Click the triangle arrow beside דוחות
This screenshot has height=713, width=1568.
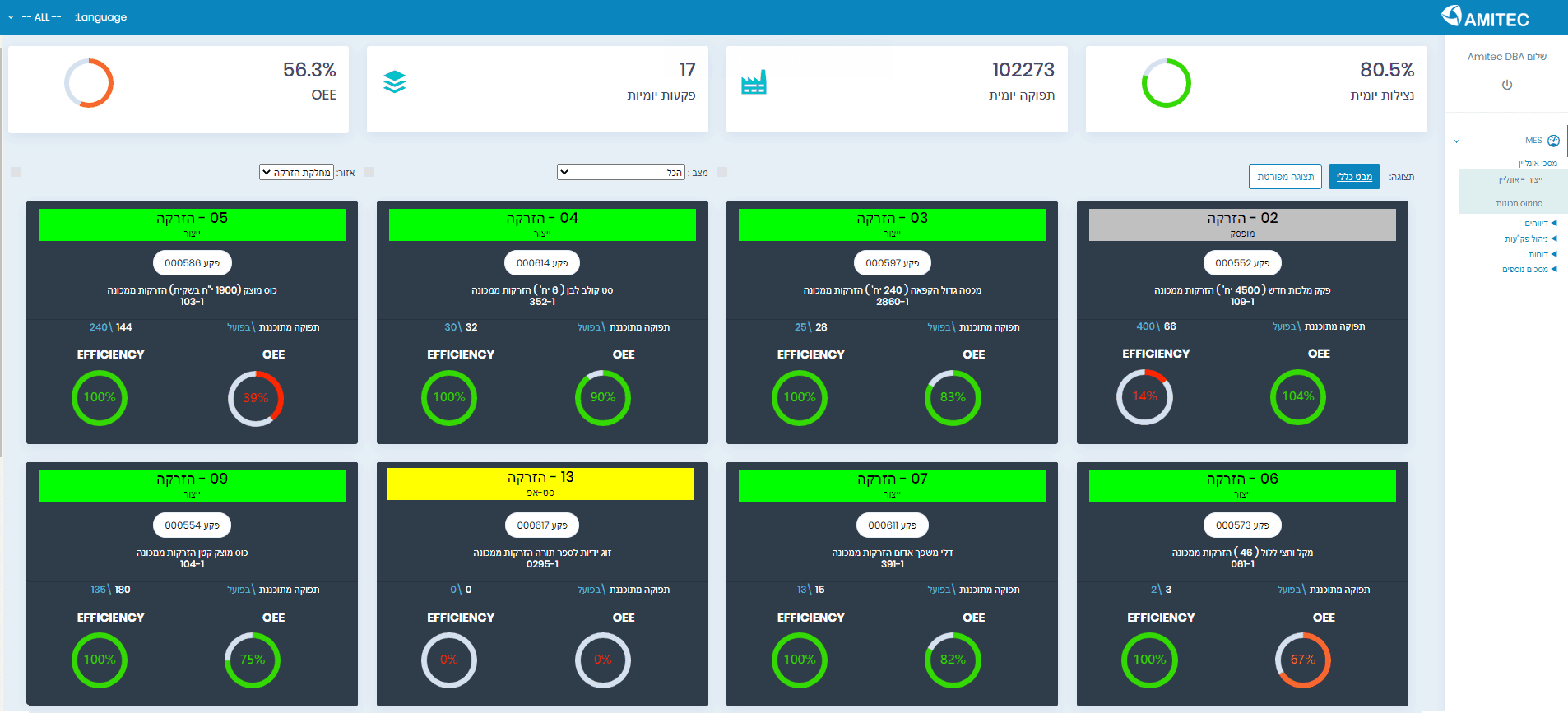1554,254
